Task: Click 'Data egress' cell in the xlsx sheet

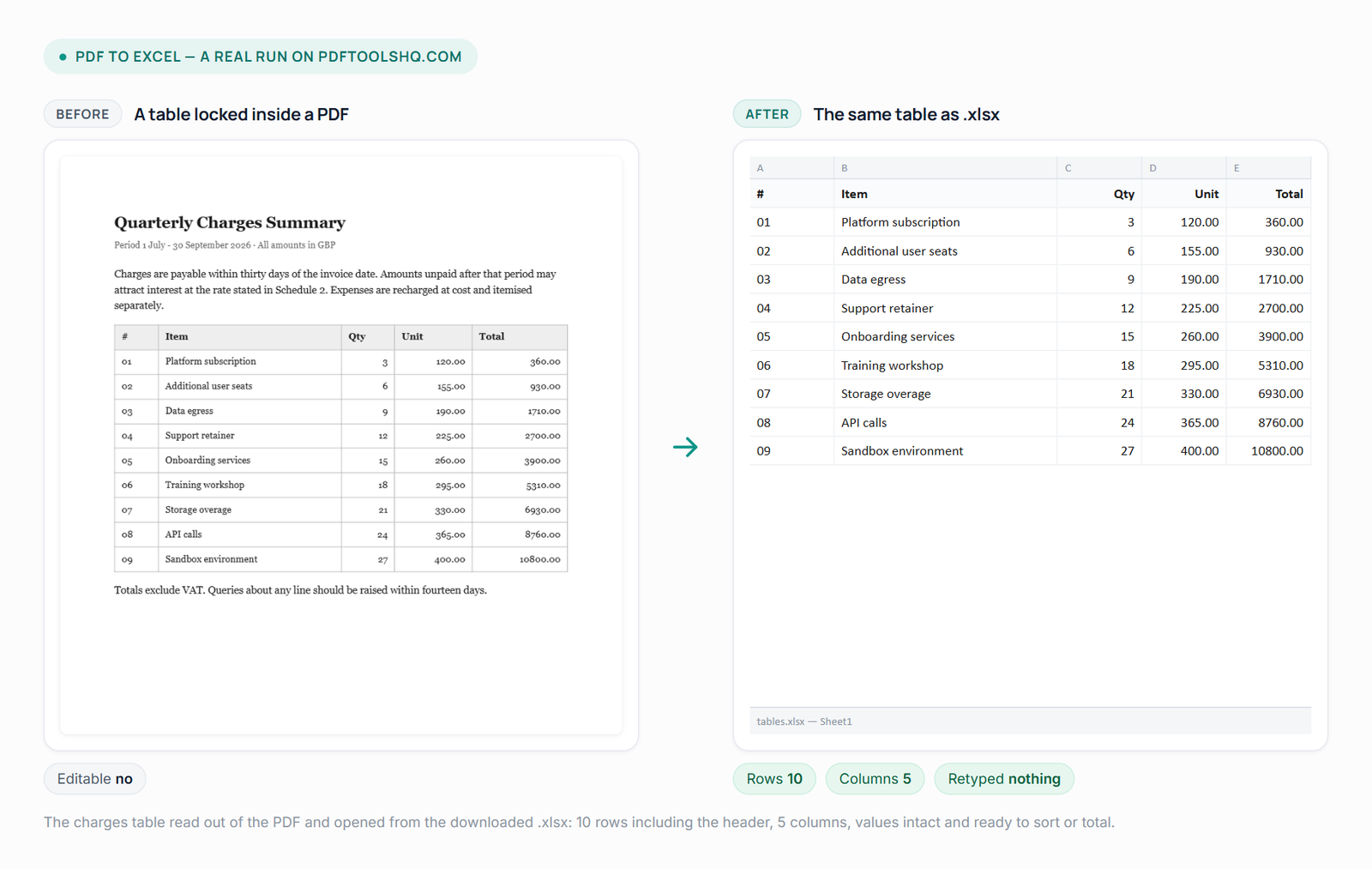Action: tap(945, 280)
